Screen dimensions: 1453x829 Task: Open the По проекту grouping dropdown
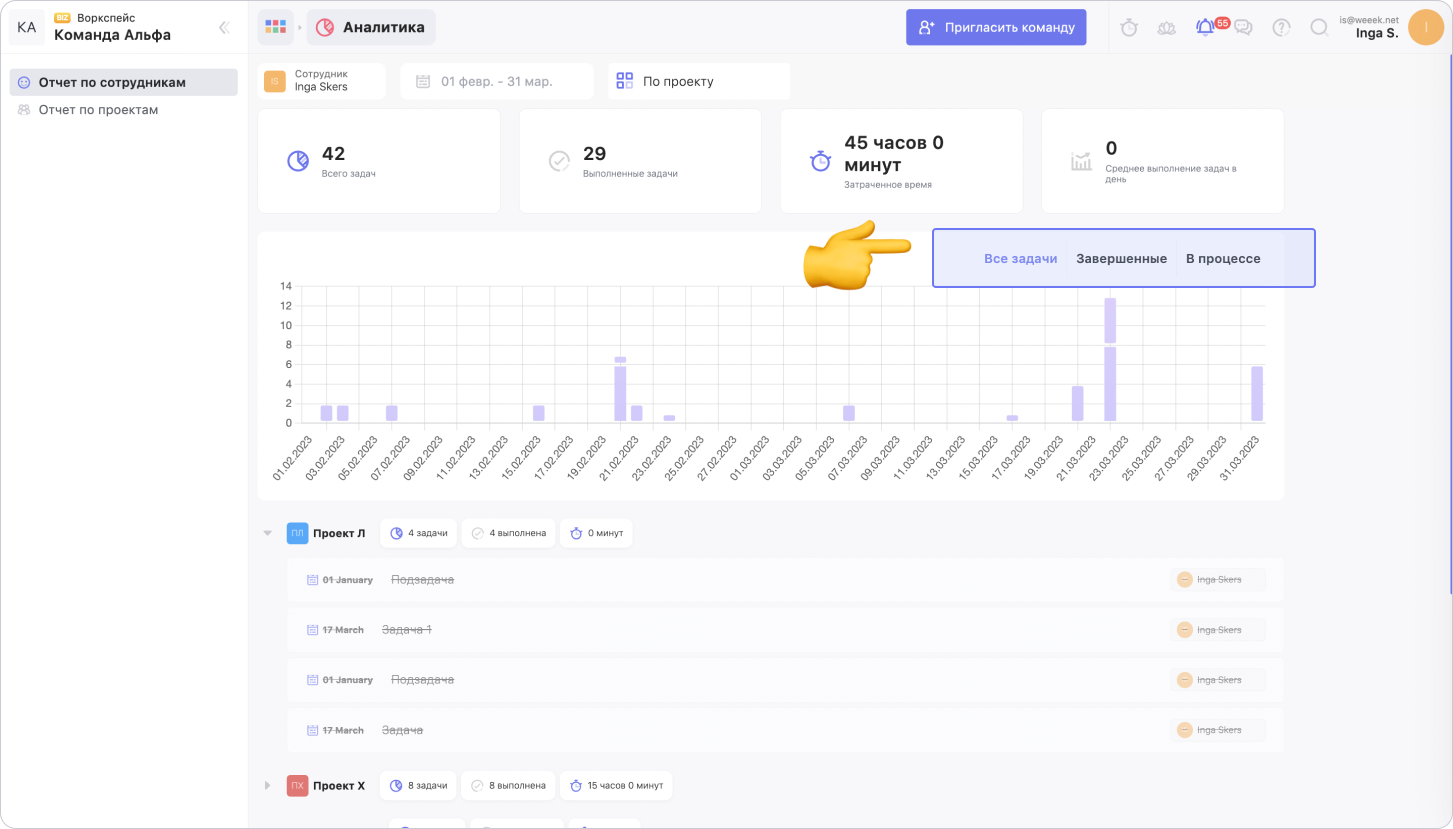click(x=698, y=81)
